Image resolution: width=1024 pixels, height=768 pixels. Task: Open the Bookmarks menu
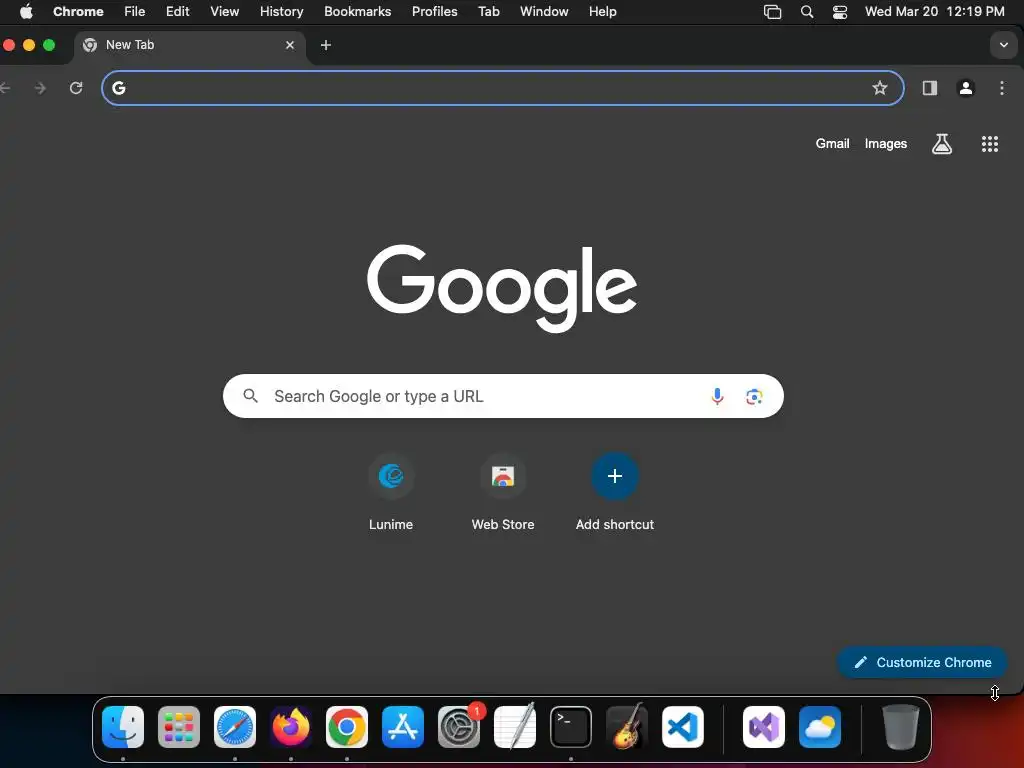pyautogui.click(x=358, y=11)
